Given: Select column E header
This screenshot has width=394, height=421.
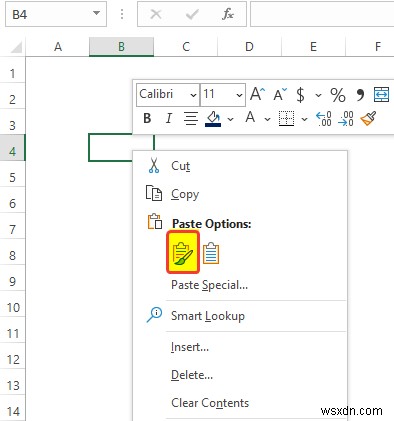Looking at the screenshot, I should (x=313, y=47).
